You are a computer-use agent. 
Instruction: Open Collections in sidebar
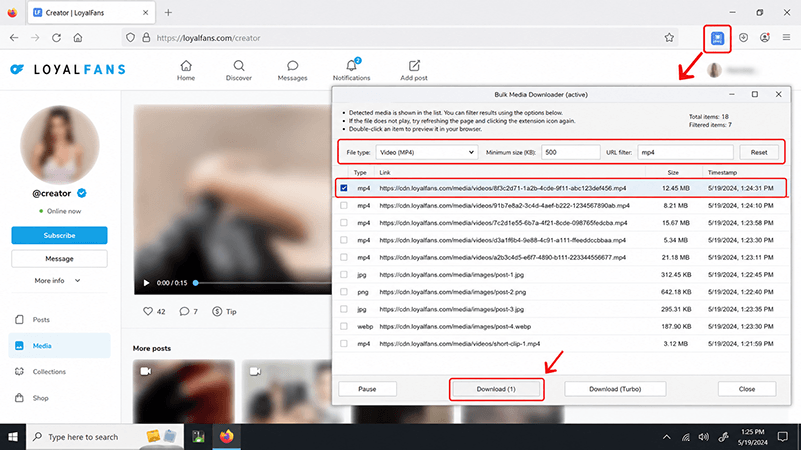coord(59,372)
